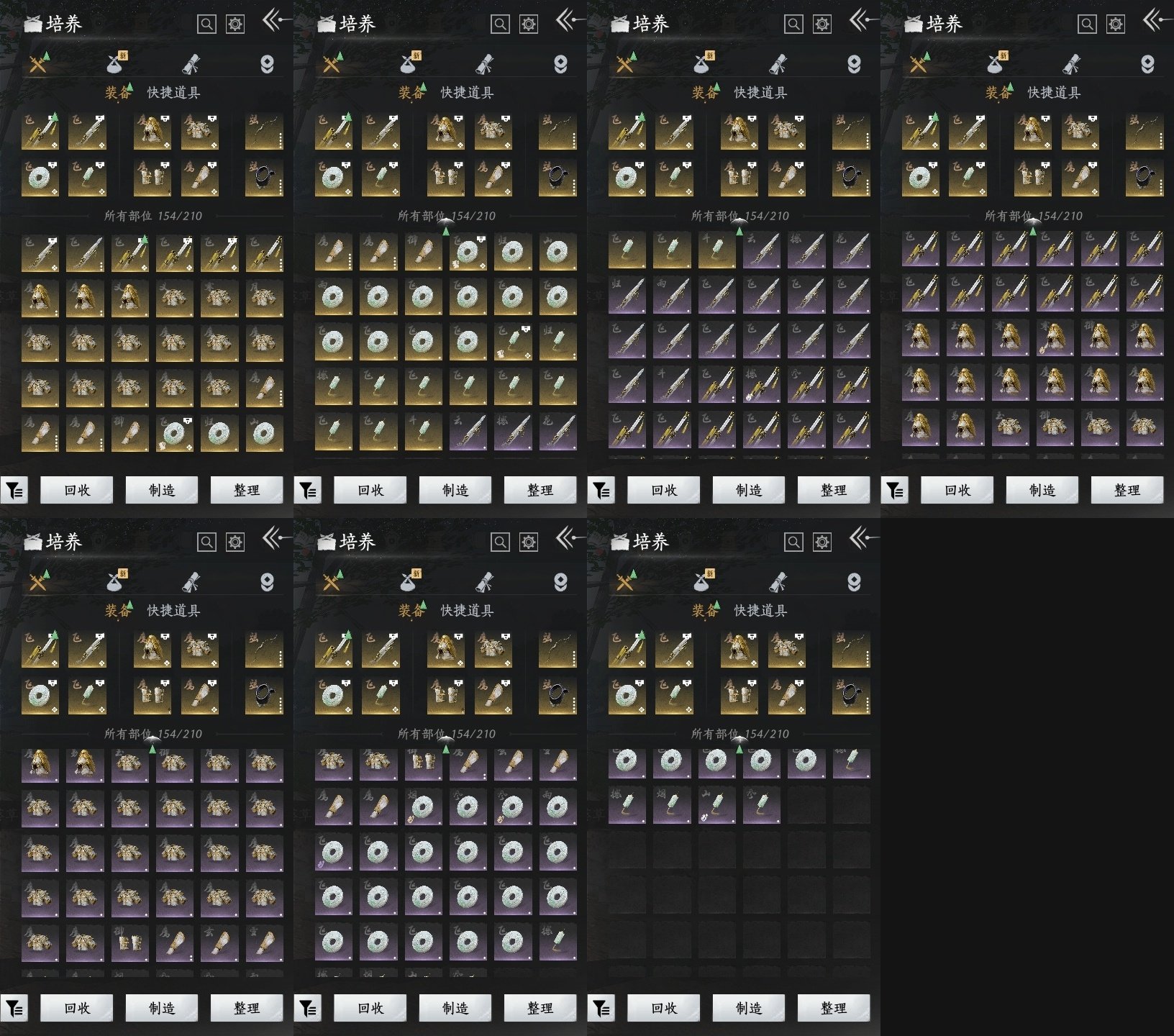Select crossed-swords equipment tab in top-left panel

(38, 64)
